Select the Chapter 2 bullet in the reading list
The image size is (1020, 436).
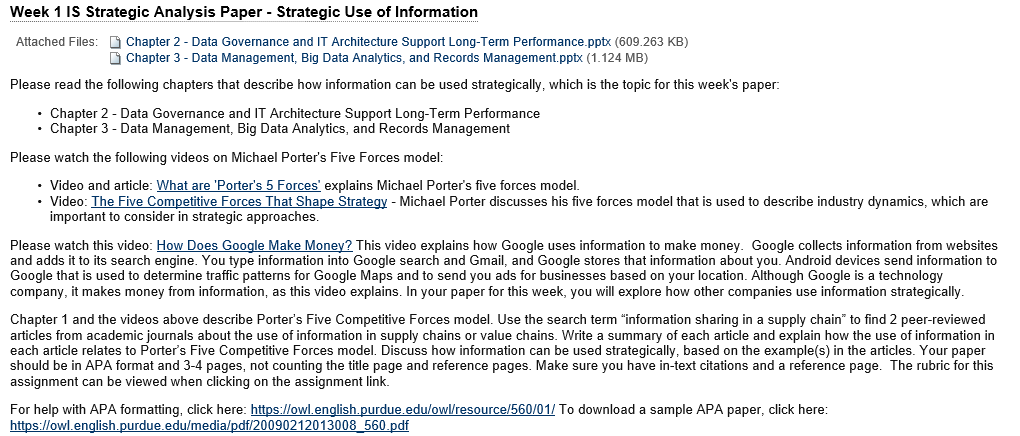[295, 113]
